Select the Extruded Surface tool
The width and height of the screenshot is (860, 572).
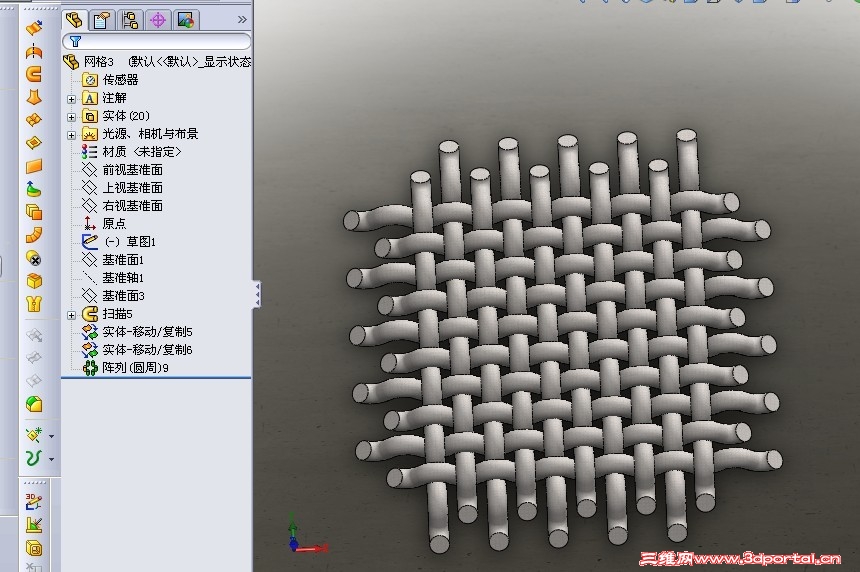click(34, 27)
